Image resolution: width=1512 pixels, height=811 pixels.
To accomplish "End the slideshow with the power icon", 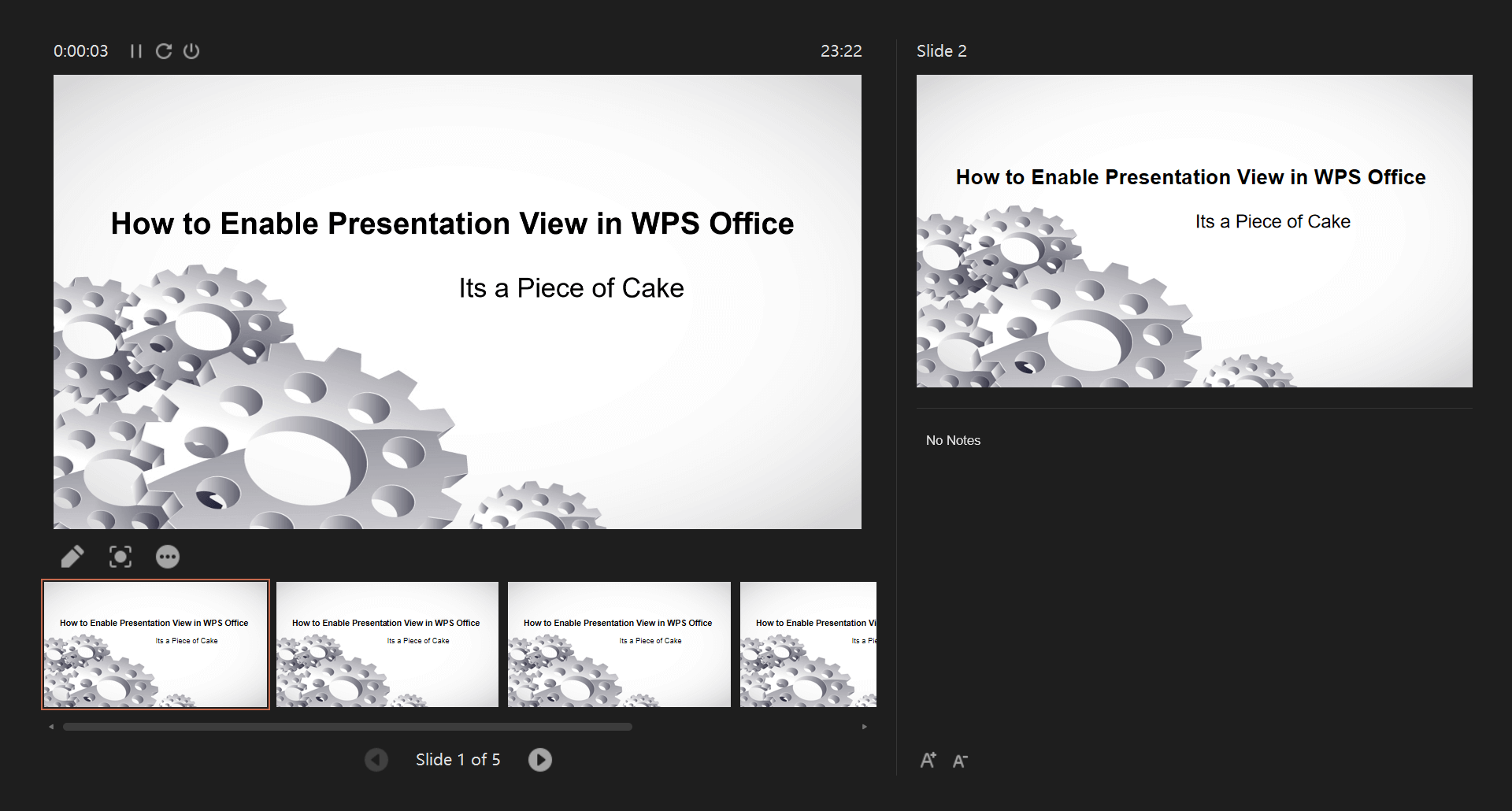I will click(191, 50).
